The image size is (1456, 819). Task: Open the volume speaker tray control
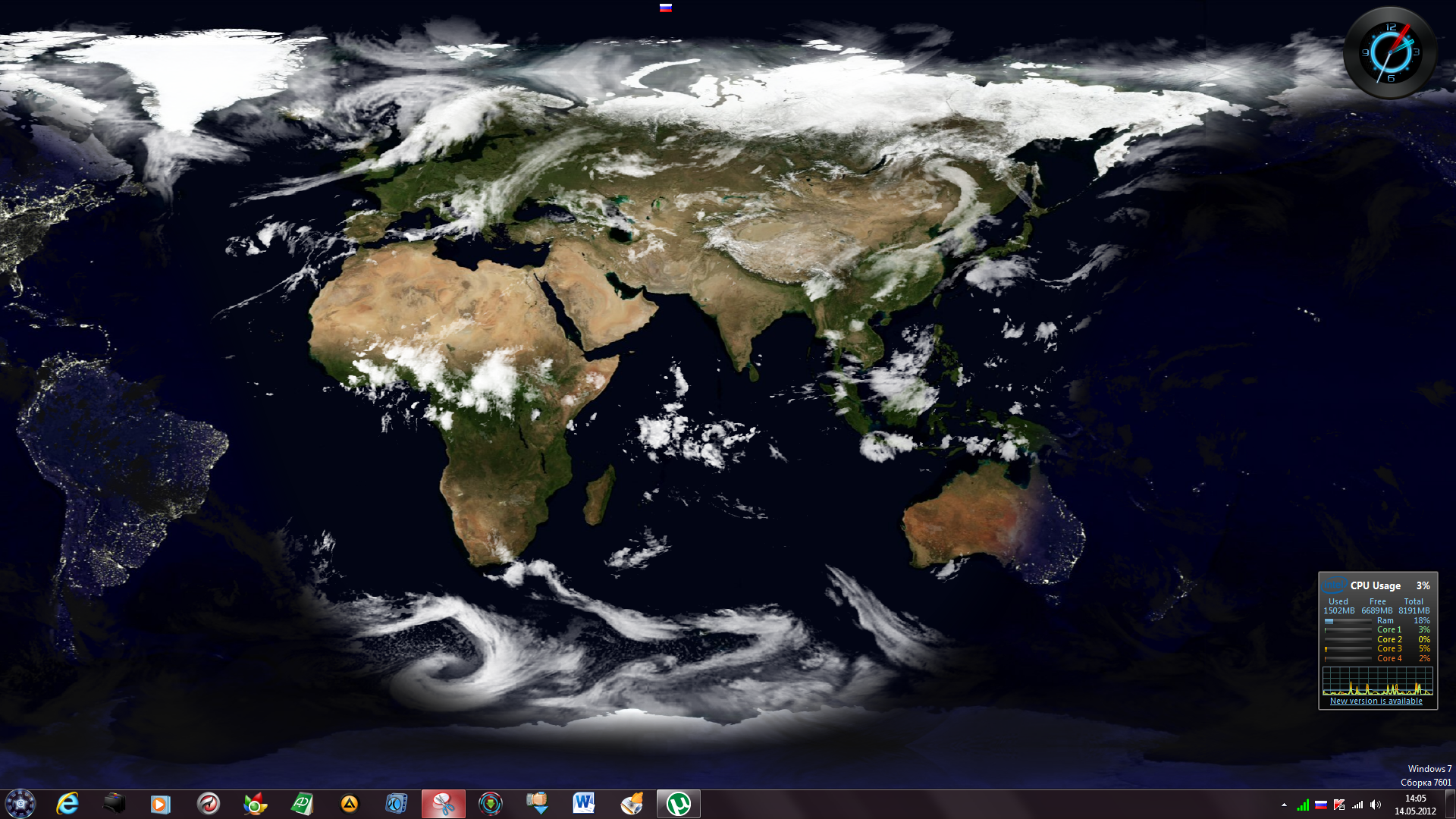1376,805
